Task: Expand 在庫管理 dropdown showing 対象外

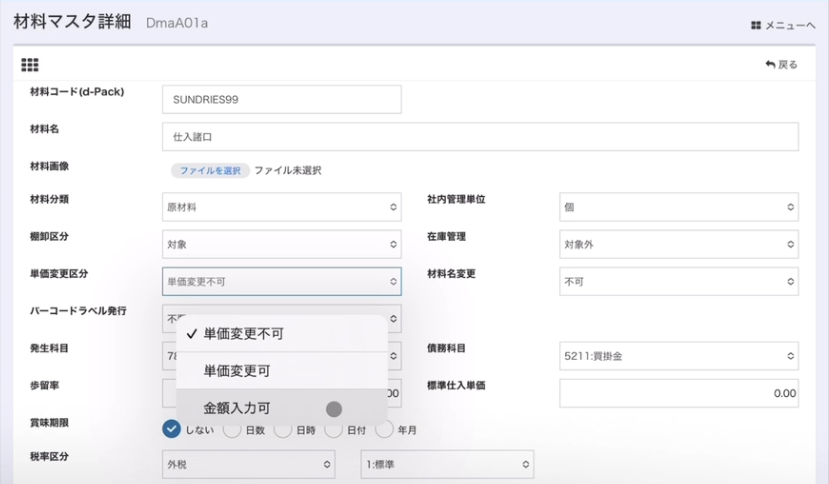Action: 678,243
